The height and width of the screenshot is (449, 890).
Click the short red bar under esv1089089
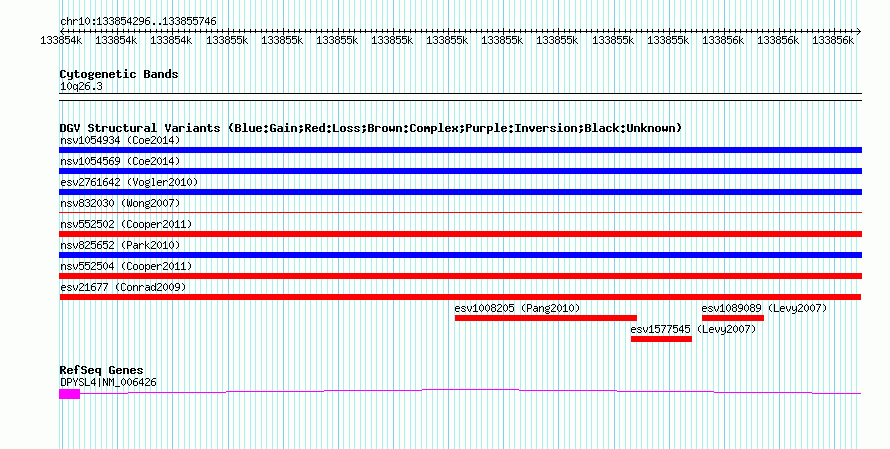click(x=733, y=318)
